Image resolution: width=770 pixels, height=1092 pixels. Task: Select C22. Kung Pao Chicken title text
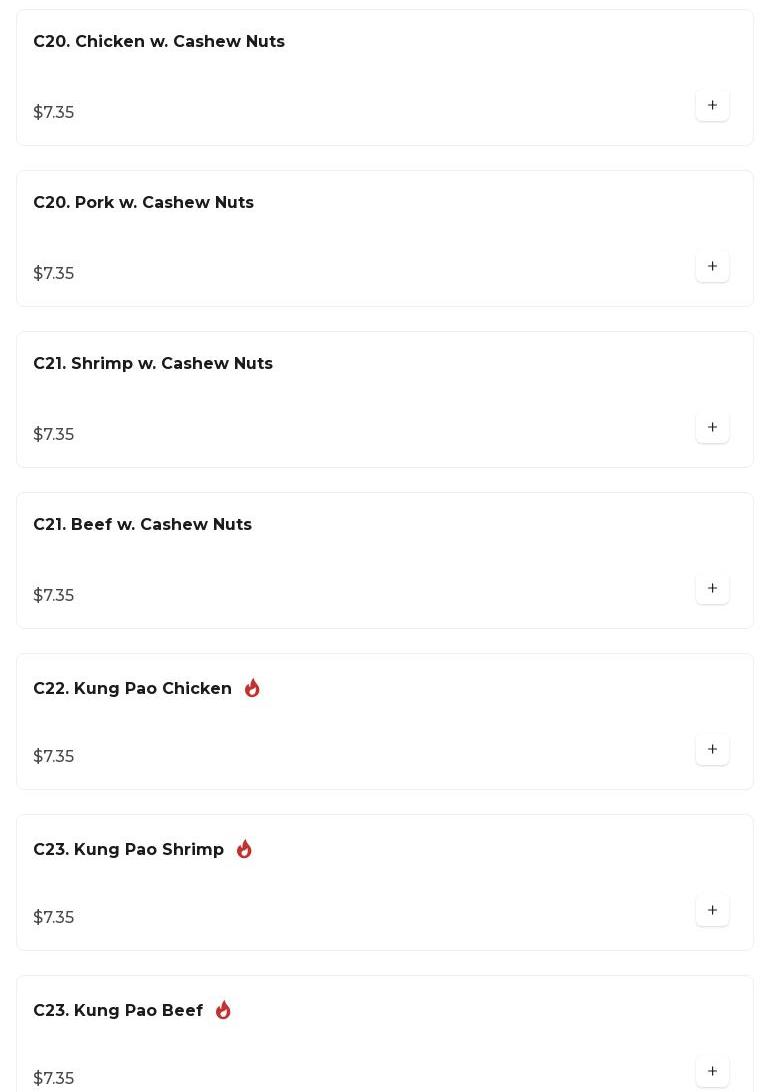click(132, 688)
